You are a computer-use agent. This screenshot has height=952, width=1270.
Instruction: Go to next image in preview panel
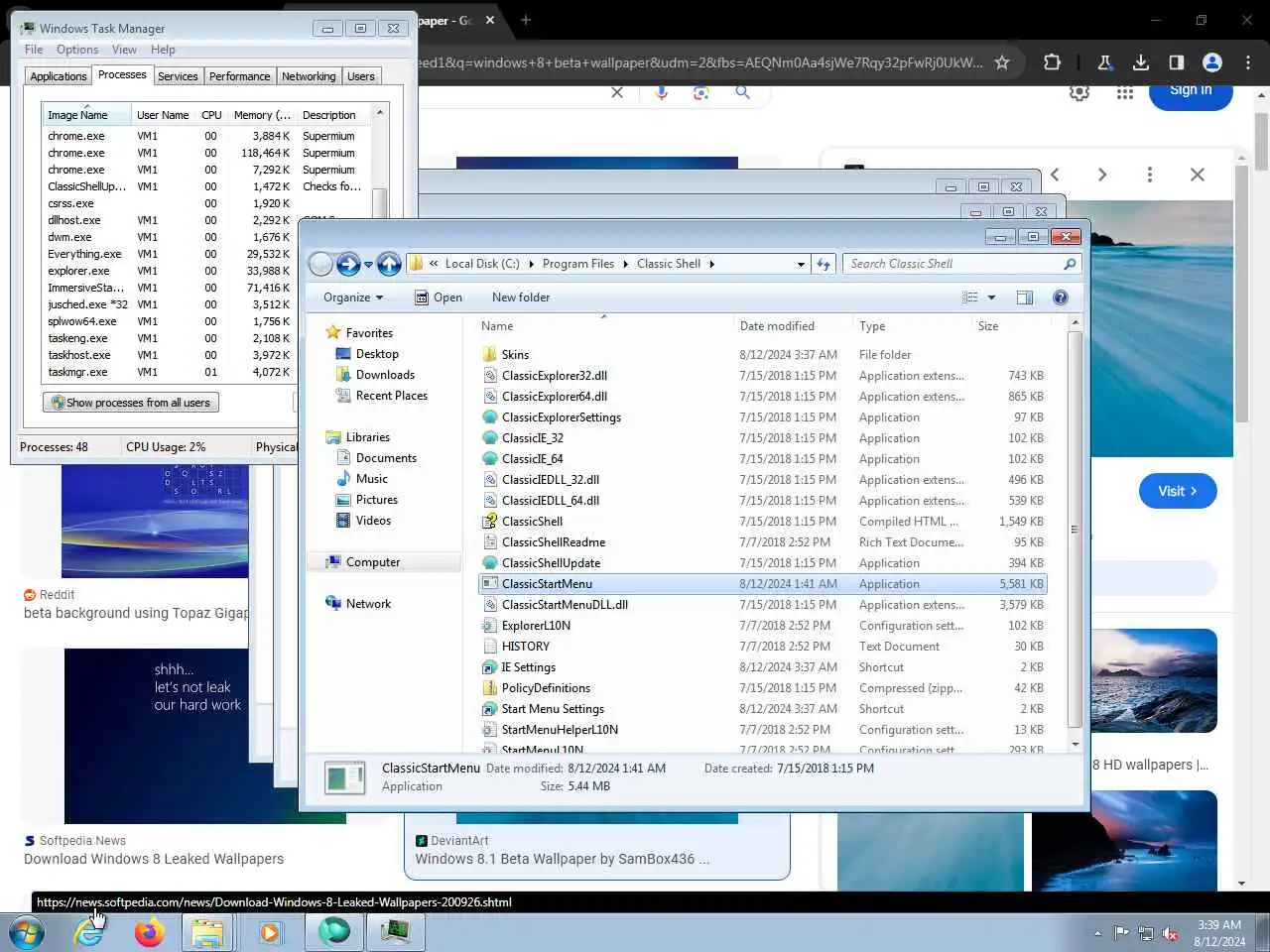point(1102,175)
